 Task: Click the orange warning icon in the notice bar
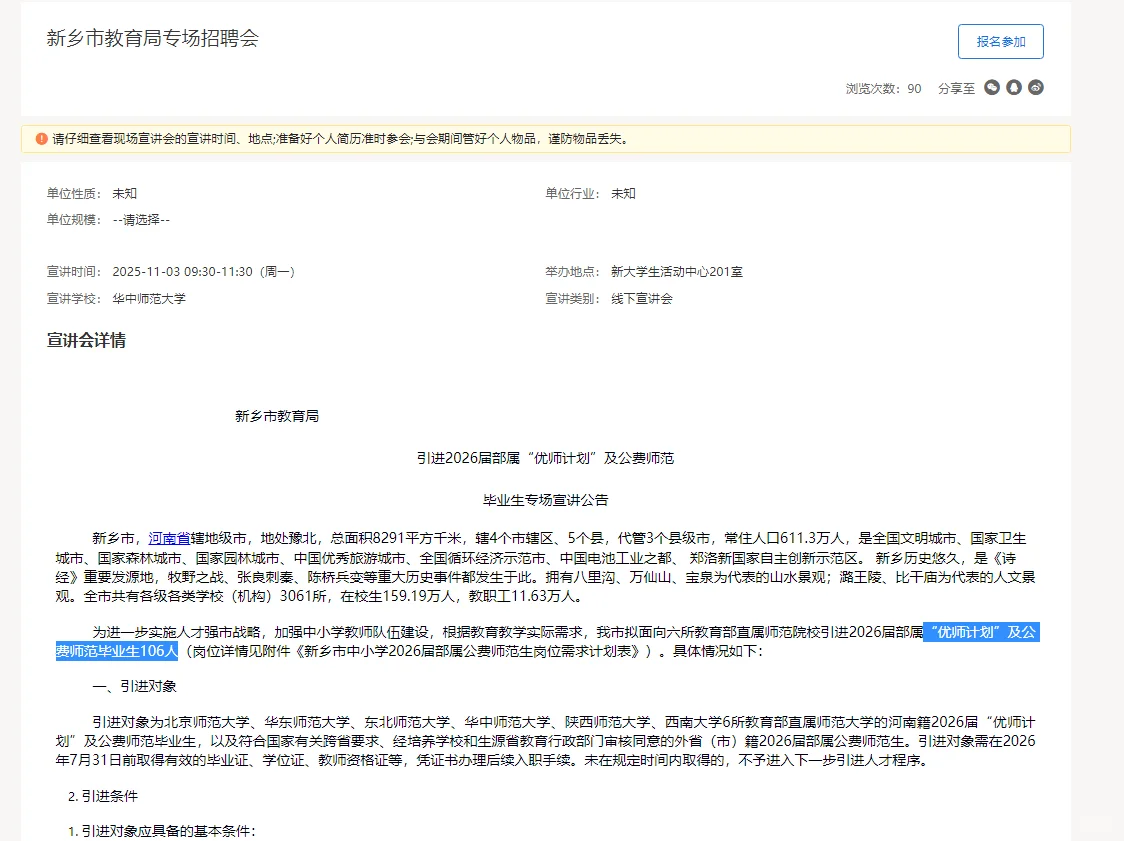tap(42, 139)
